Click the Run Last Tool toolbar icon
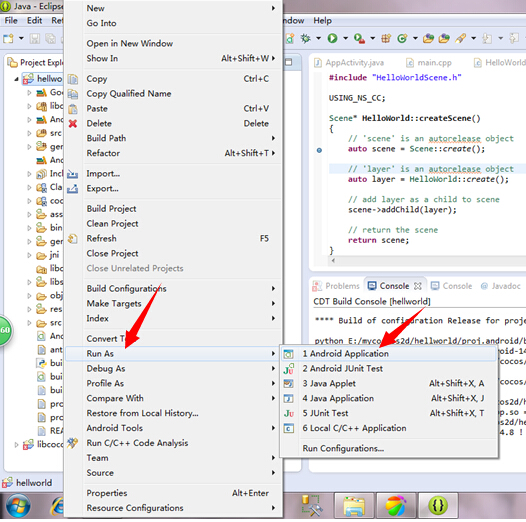Image resolution: width=526 pixels, height=522 pixels. pyautogui.click(x=359, y=39)
